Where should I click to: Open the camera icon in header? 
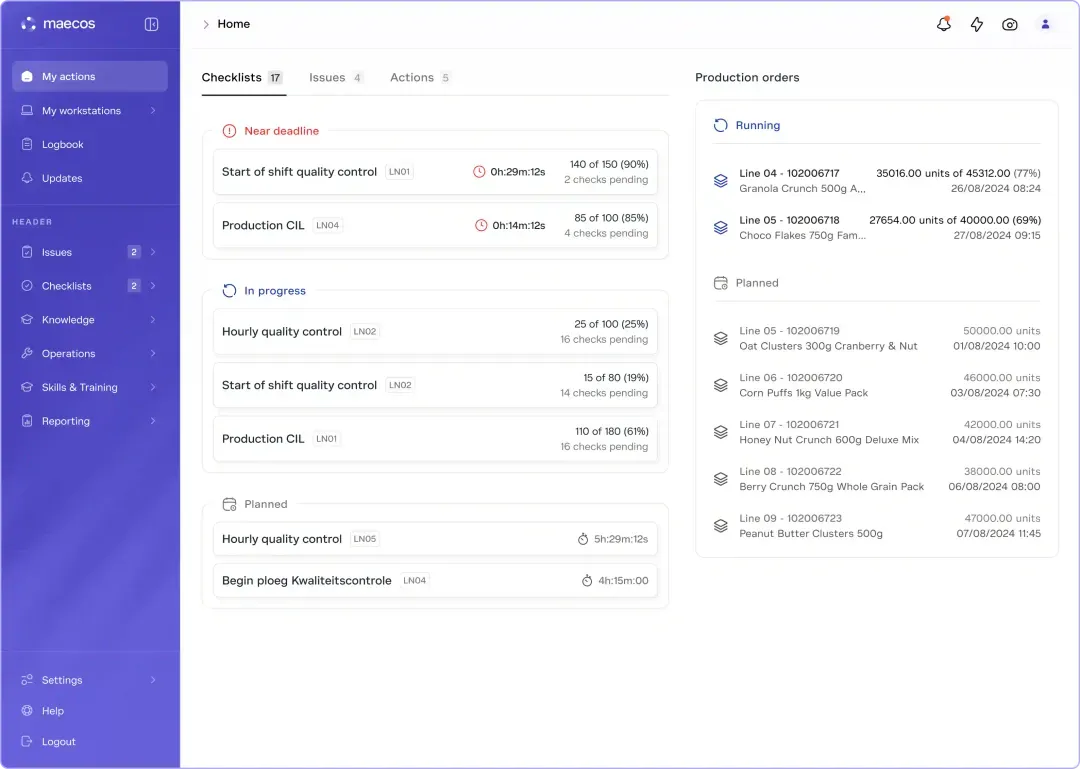point(1010,24)
